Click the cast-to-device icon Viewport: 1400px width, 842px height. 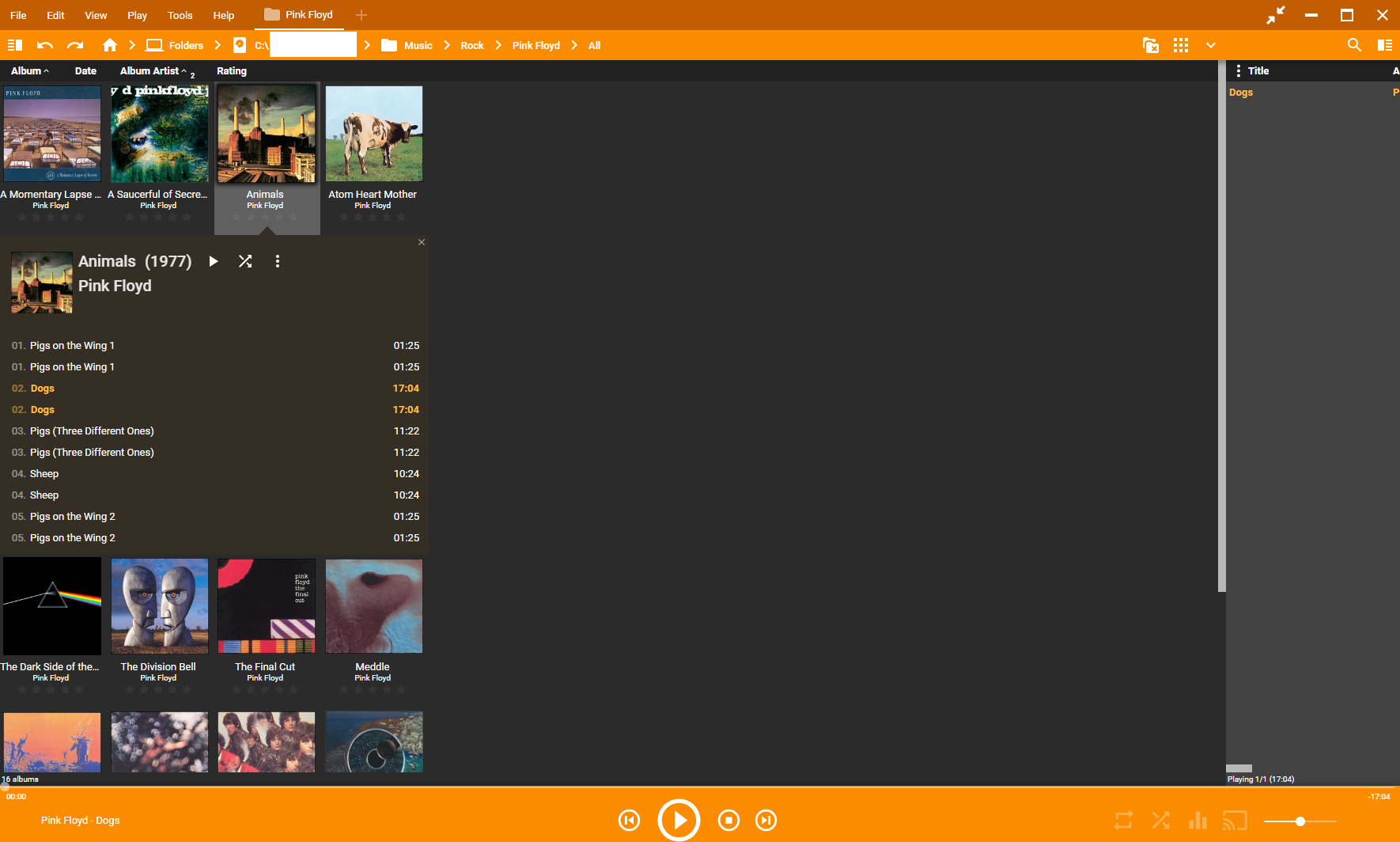[1235, 821]
